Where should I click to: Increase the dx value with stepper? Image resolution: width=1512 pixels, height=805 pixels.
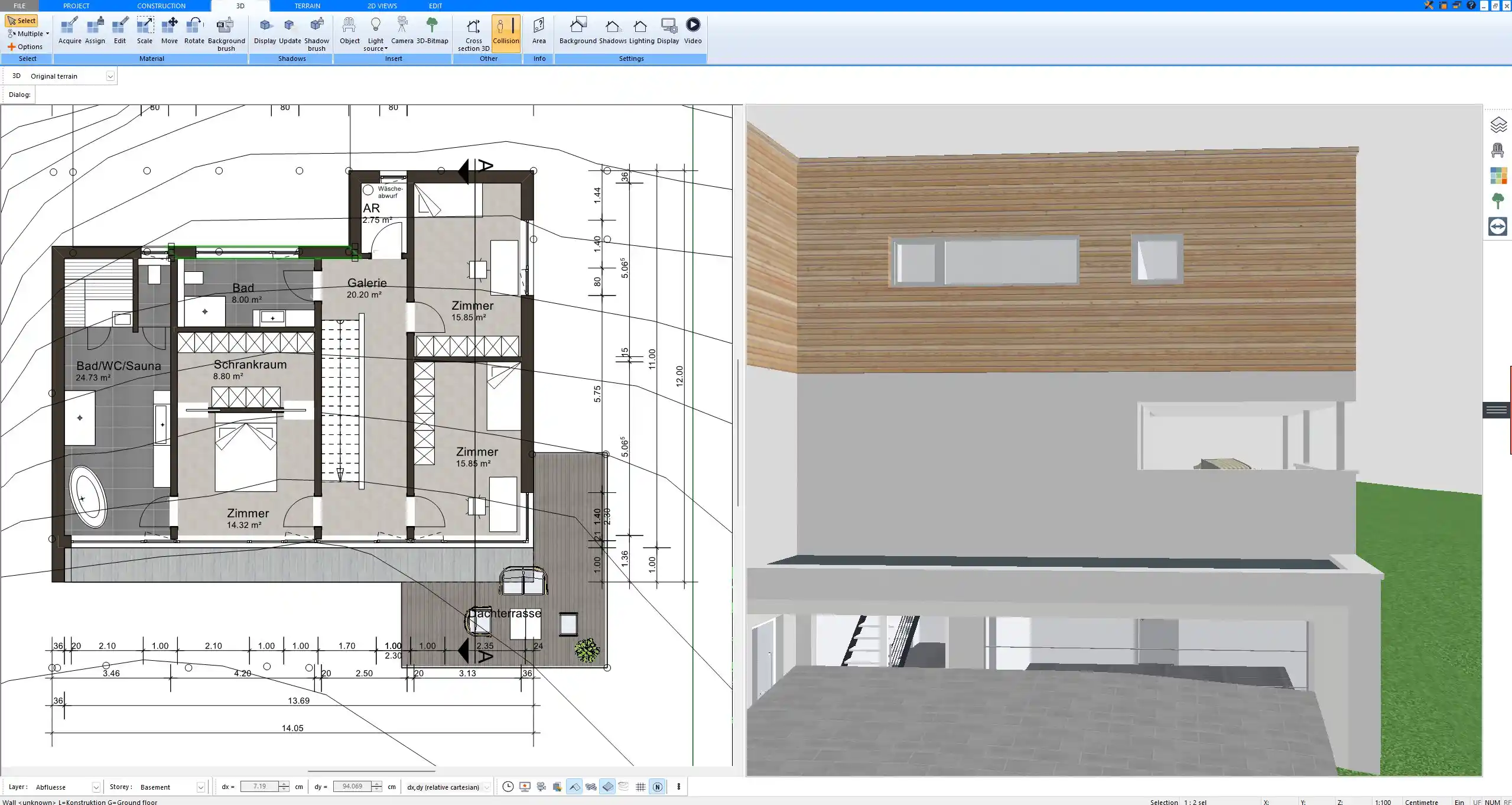click(284, 784)
